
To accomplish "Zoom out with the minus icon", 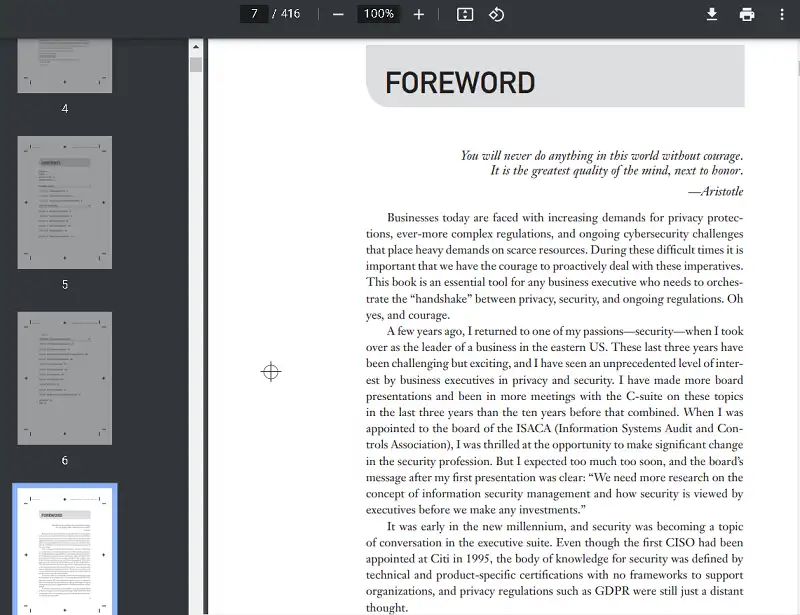I will (338, 14).
